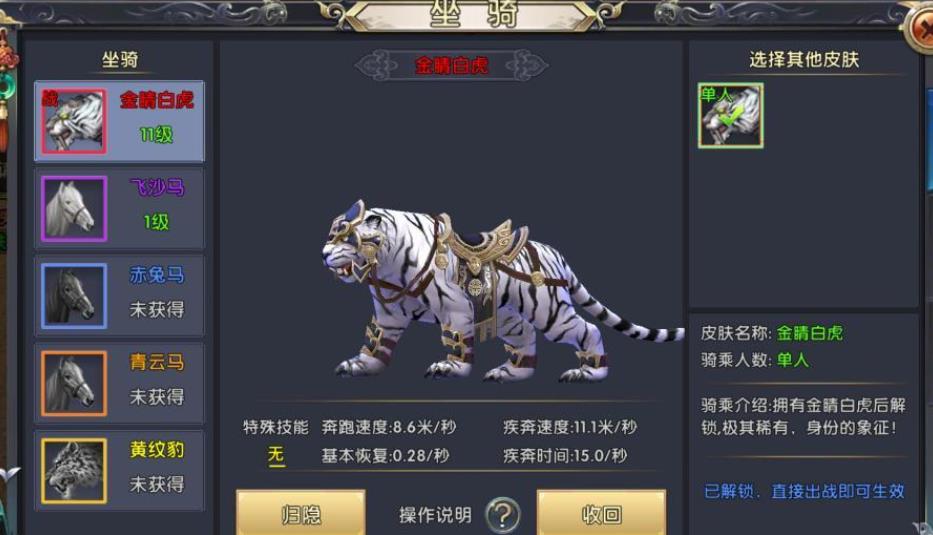Select the 金睛白虎 tiger mount icon

tap(74, 121)
